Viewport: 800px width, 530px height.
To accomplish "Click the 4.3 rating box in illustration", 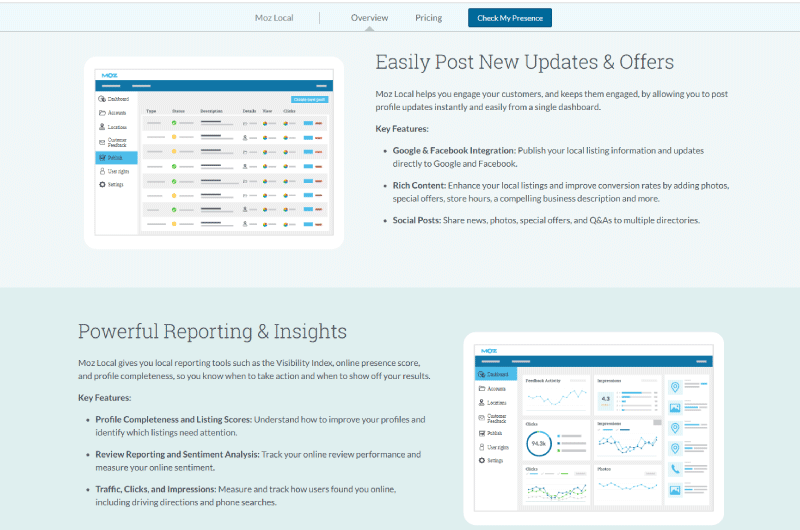I will point(606,399).
